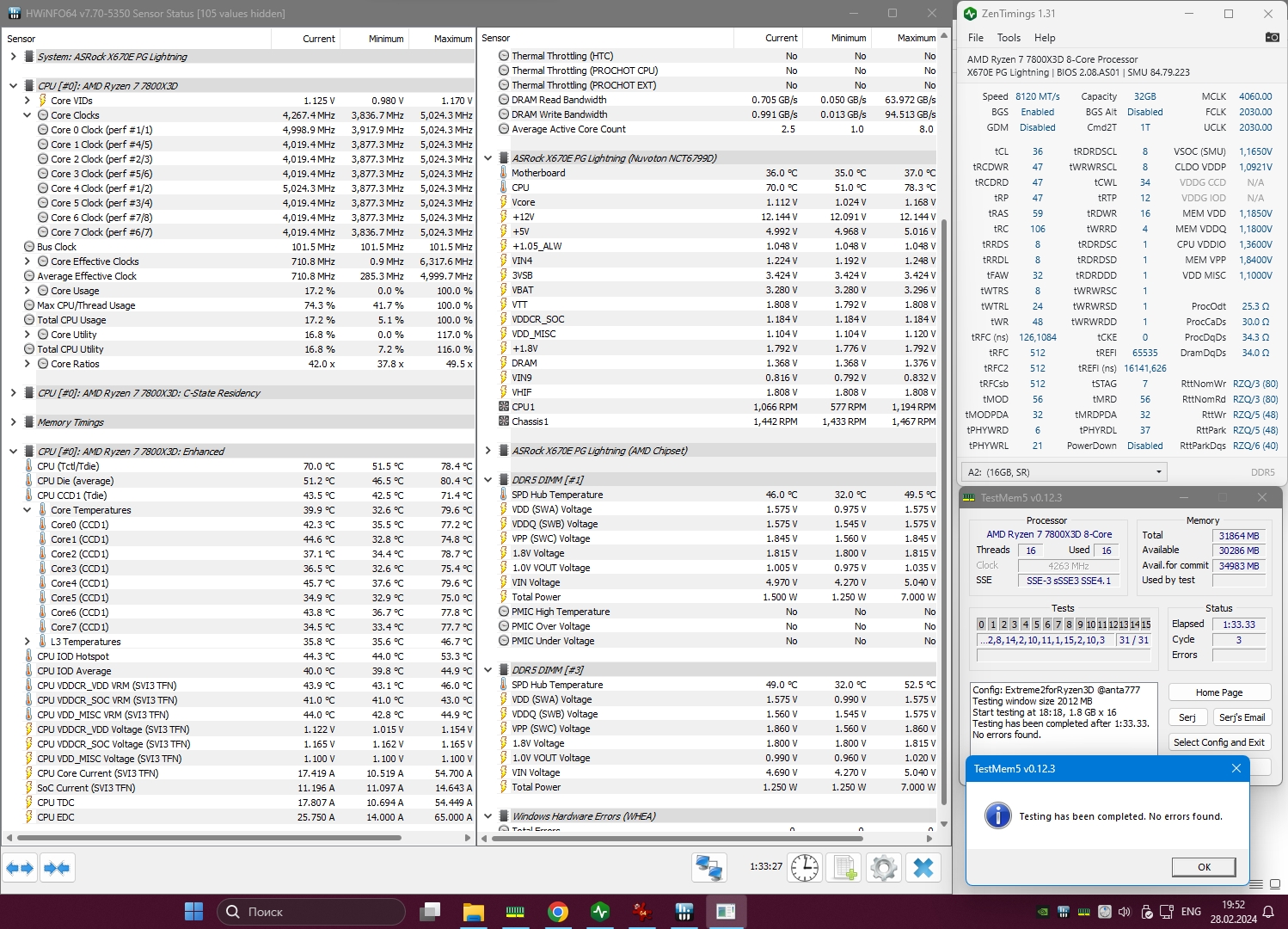
Task: Open the ZenTimings File menu
Action: pos(976,38)
